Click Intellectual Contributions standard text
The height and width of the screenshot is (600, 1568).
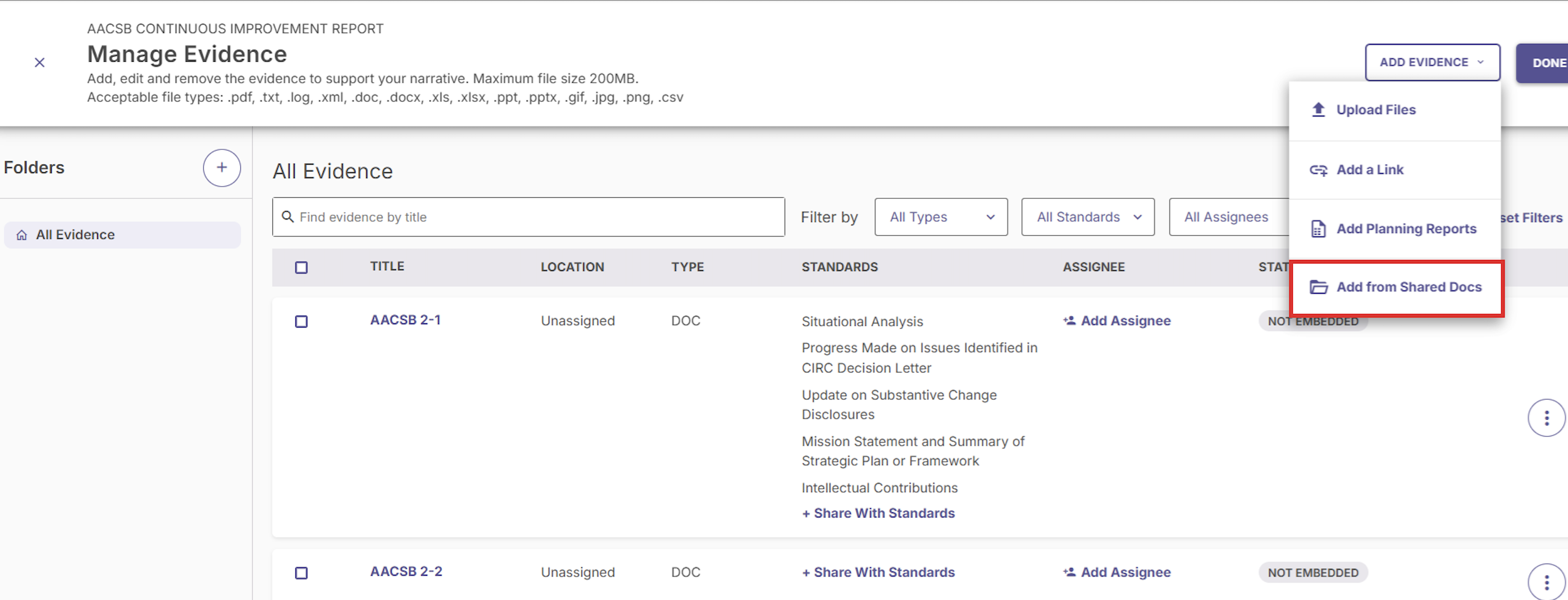[x=879, y=487]
